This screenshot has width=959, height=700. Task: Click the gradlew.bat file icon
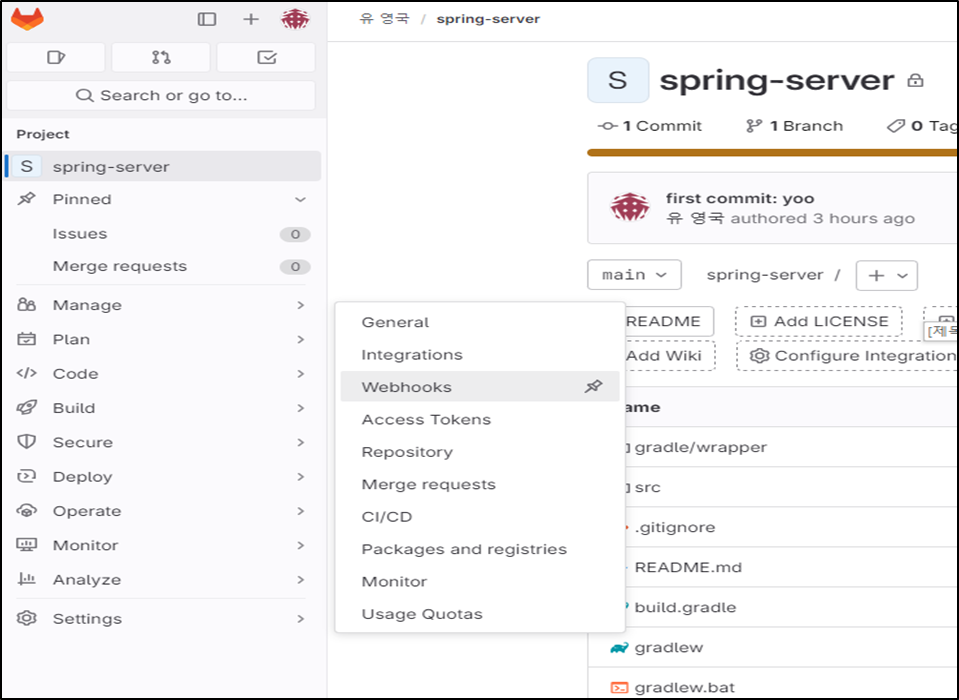click(619, 687)
